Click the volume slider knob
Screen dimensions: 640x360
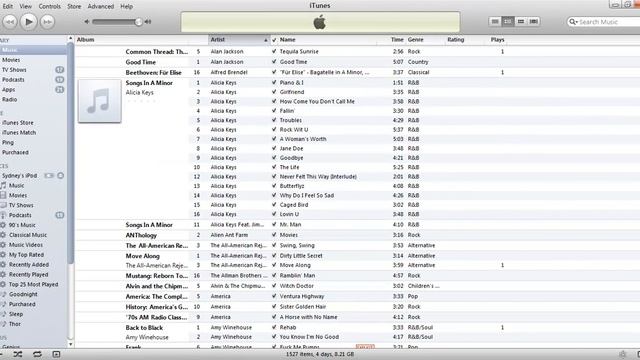(x=138, y=22)
